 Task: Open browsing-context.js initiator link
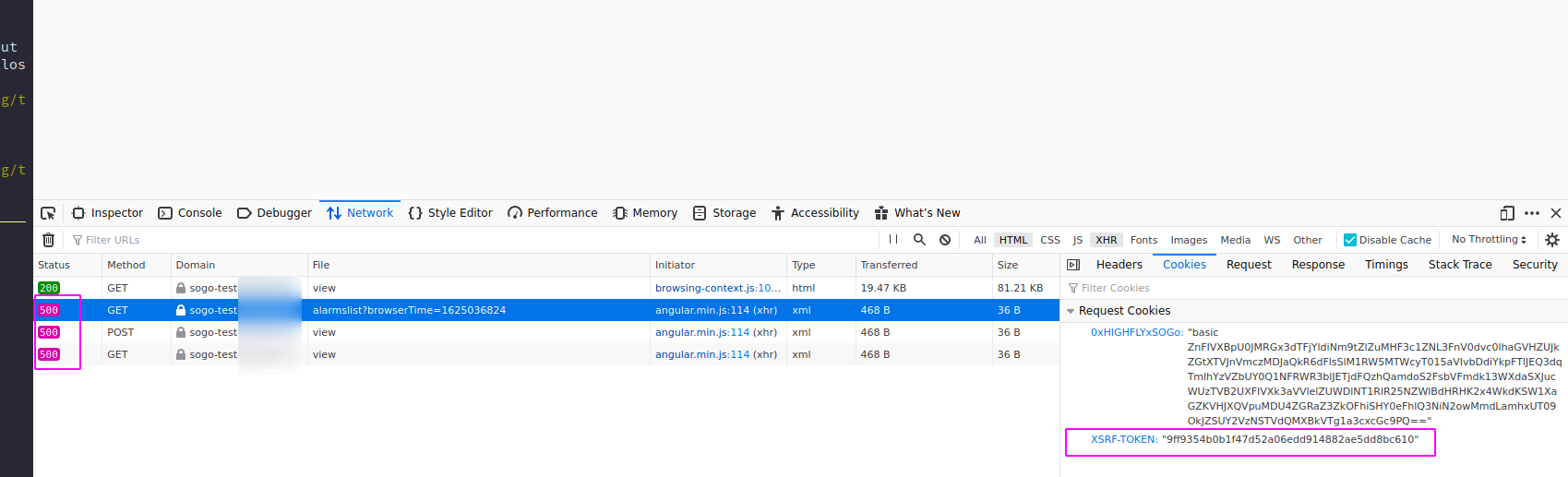pyautogui.click(x=717, y=288)
